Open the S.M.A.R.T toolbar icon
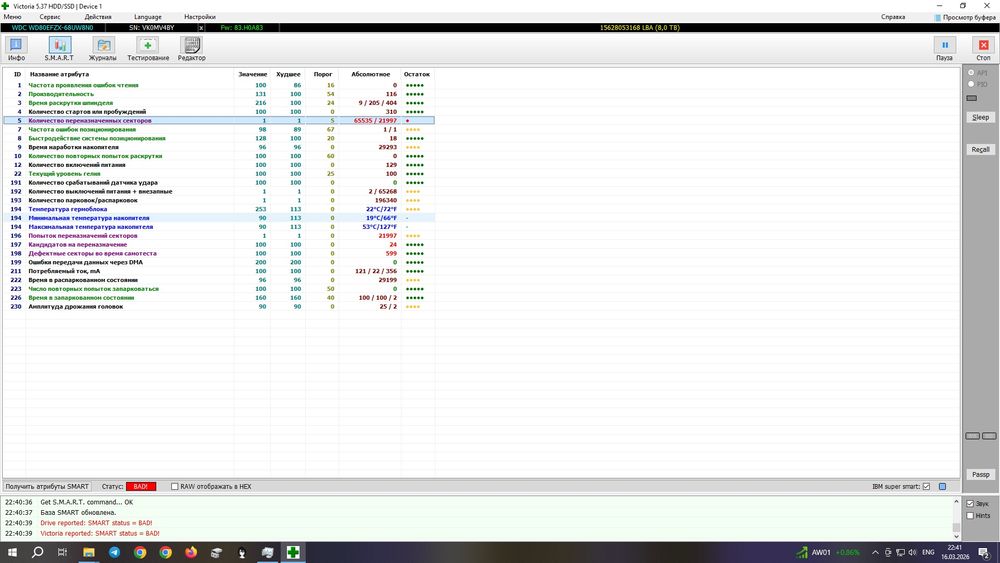Screen dimensions: 1000x563 coord(59,45)
